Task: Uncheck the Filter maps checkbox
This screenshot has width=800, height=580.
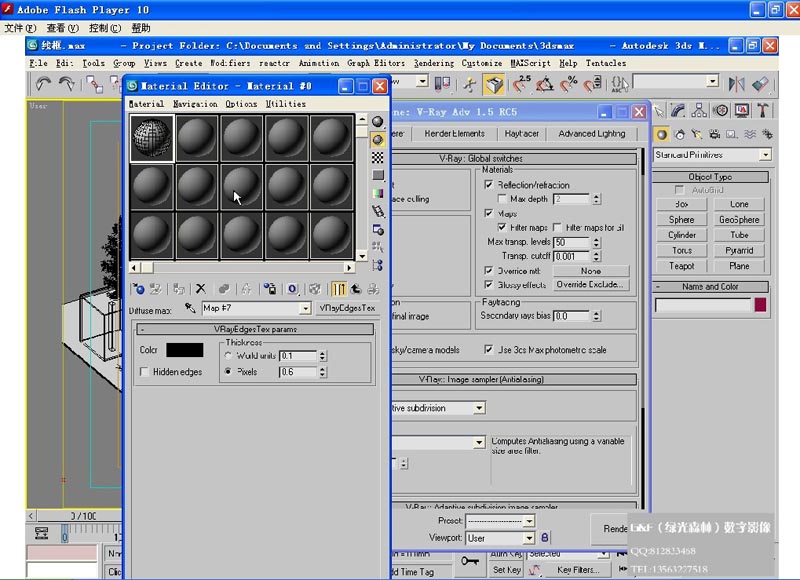Action: coord(502,227)
